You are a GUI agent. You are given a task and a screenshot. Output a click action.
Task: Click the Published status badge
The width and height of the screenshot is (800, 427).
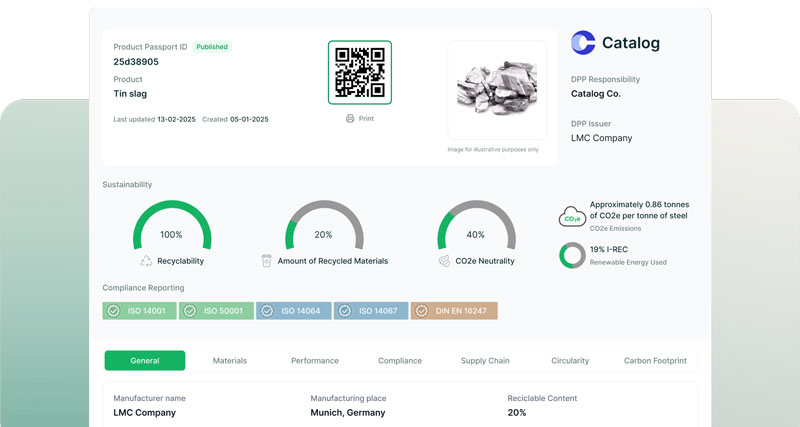pos(211,47)
